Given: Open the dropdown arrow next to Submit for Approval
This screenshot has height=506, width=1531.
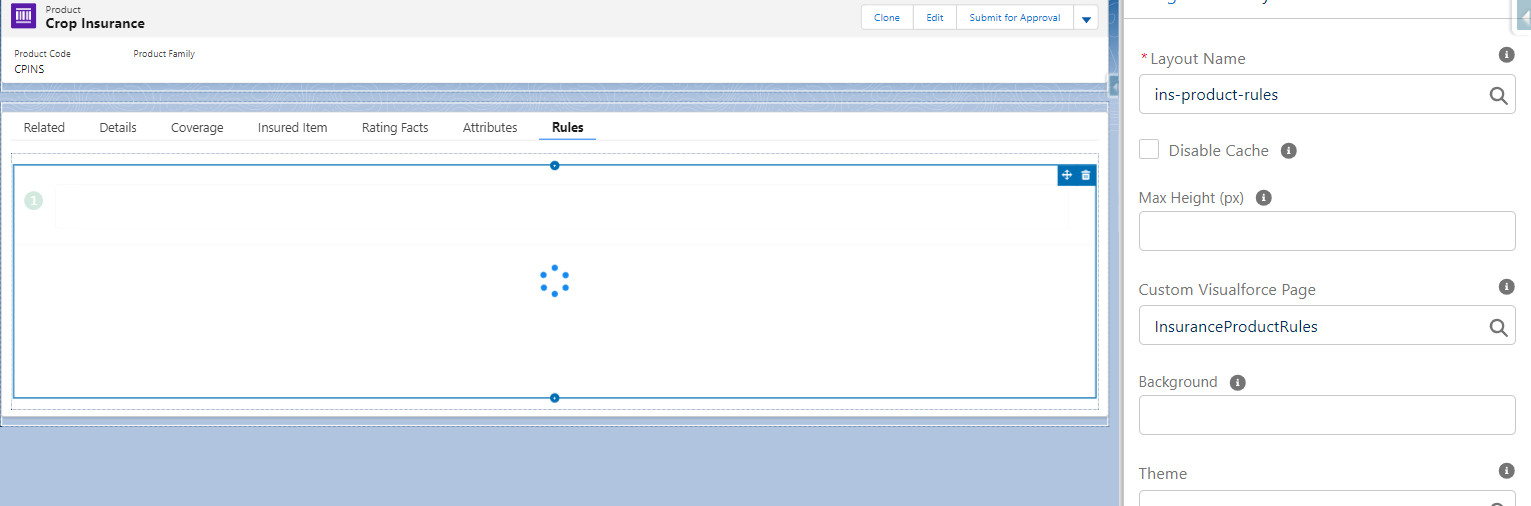Looking at the screenshot, I should pos(1086,19).
